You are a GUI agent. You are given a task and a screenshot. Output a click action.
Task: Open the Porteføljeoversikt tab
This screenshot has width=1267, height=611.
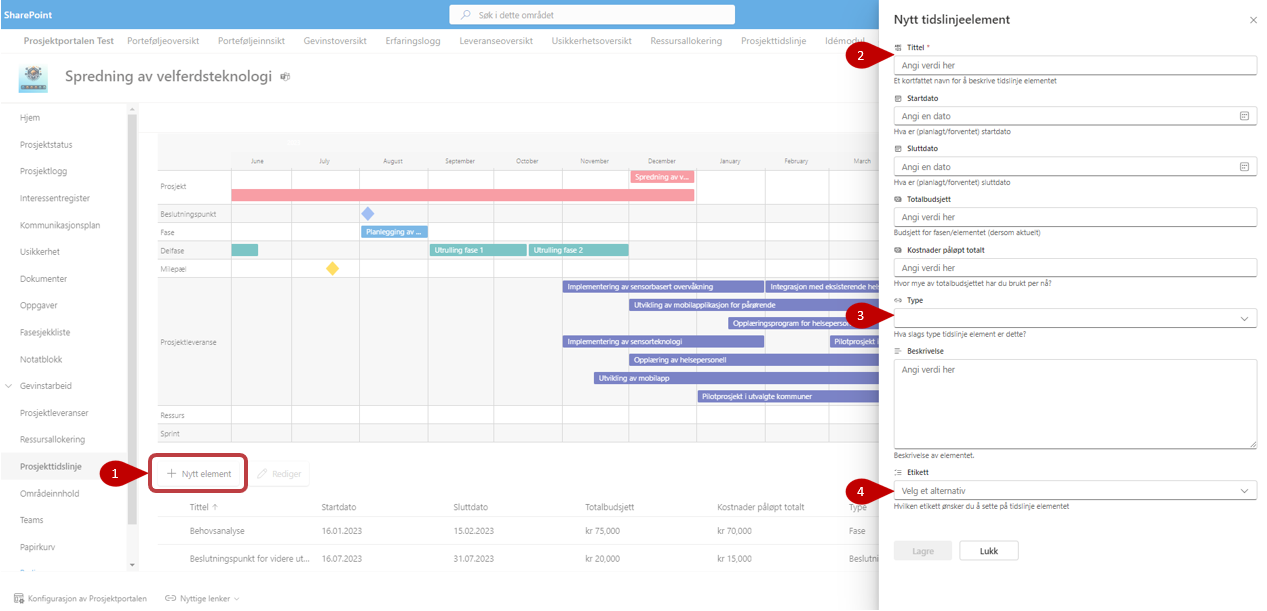pos(164,41)
